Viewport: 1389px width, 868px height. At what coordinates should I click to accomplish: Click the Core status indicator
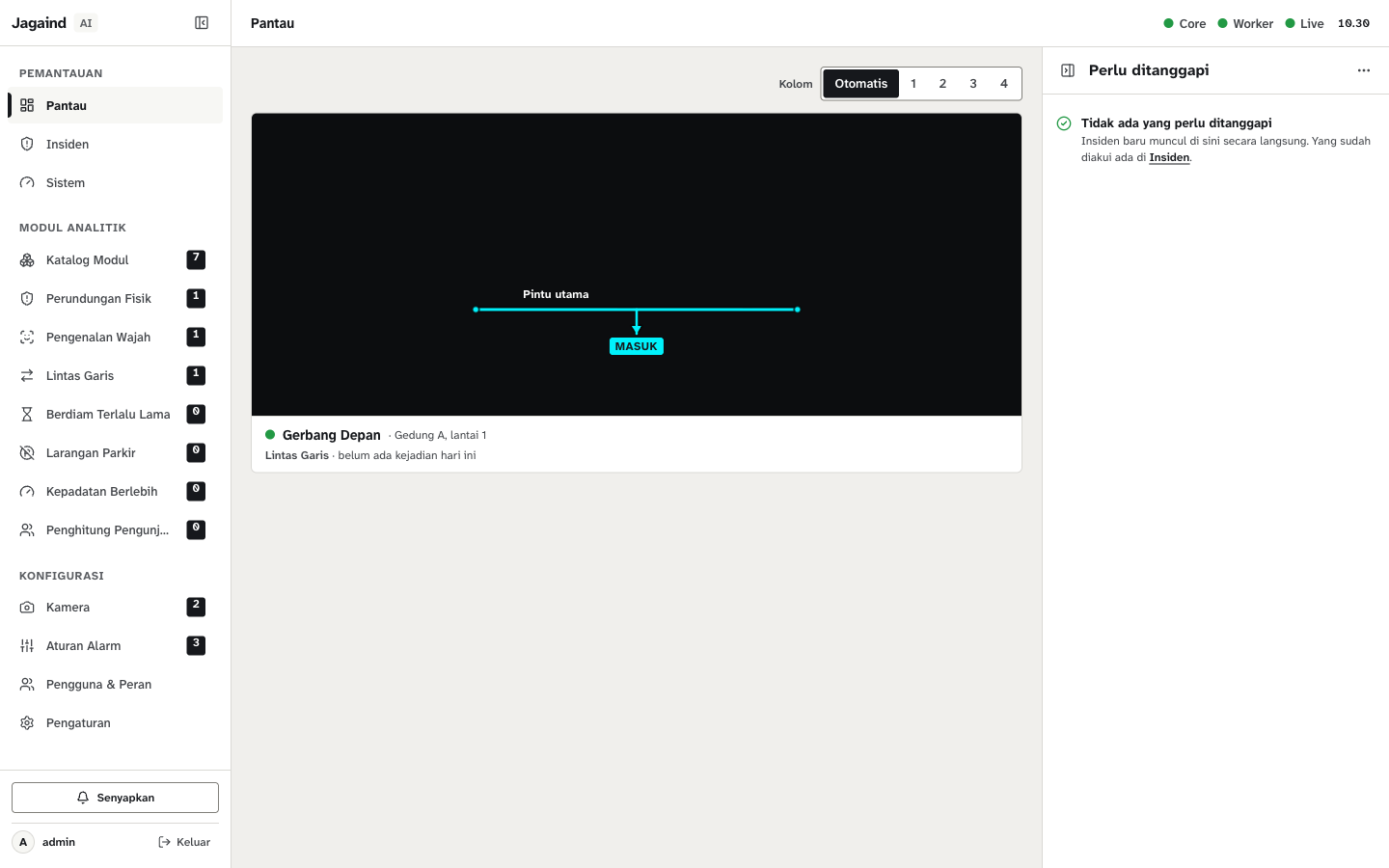point(1185,23)
